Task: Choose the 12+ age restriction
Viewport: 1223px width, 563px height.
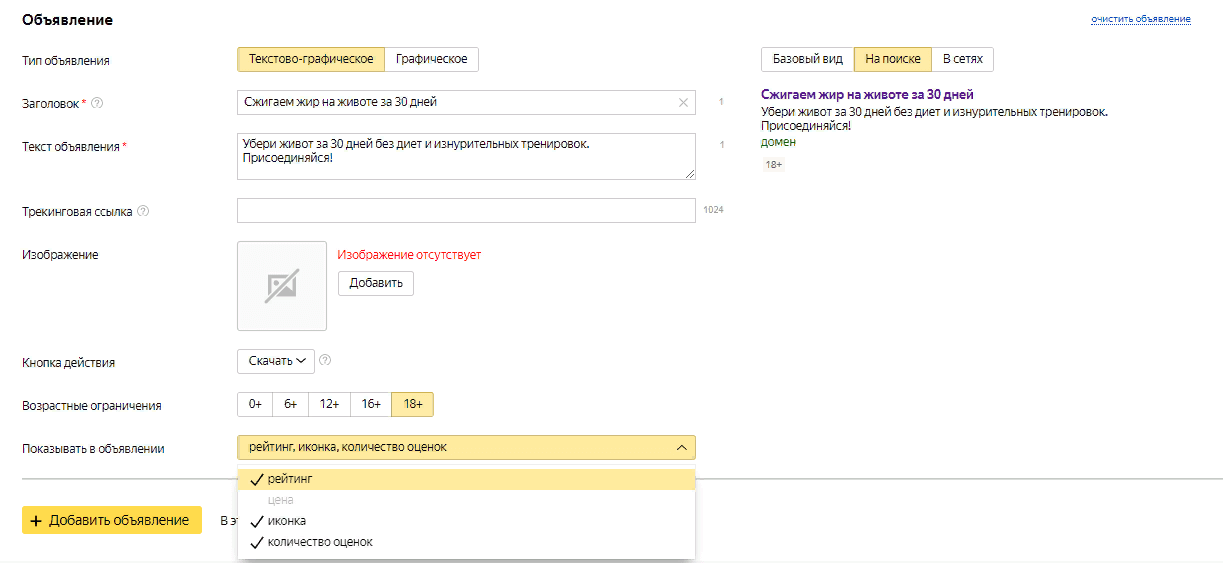Action: tap(328, 404)
